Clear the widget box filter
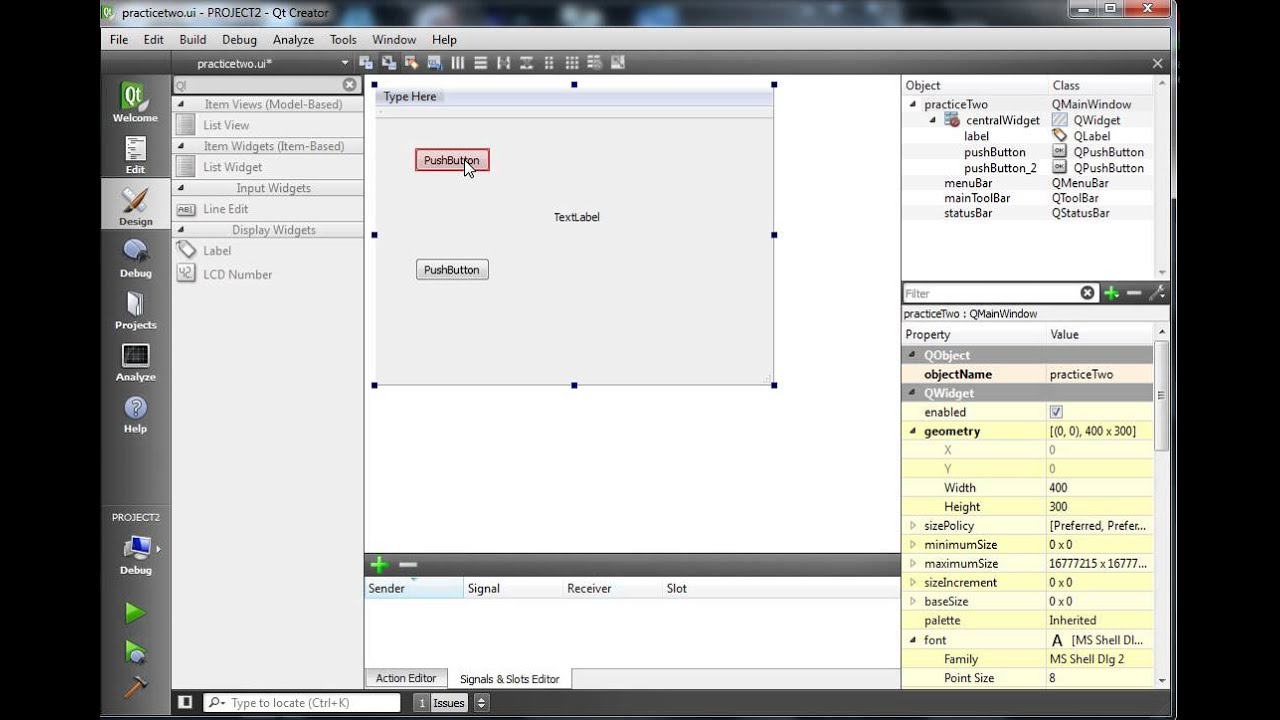Image resolution: width=1280 pixels, height=720 pixels. pyautogui.click(x=349, y=85)
